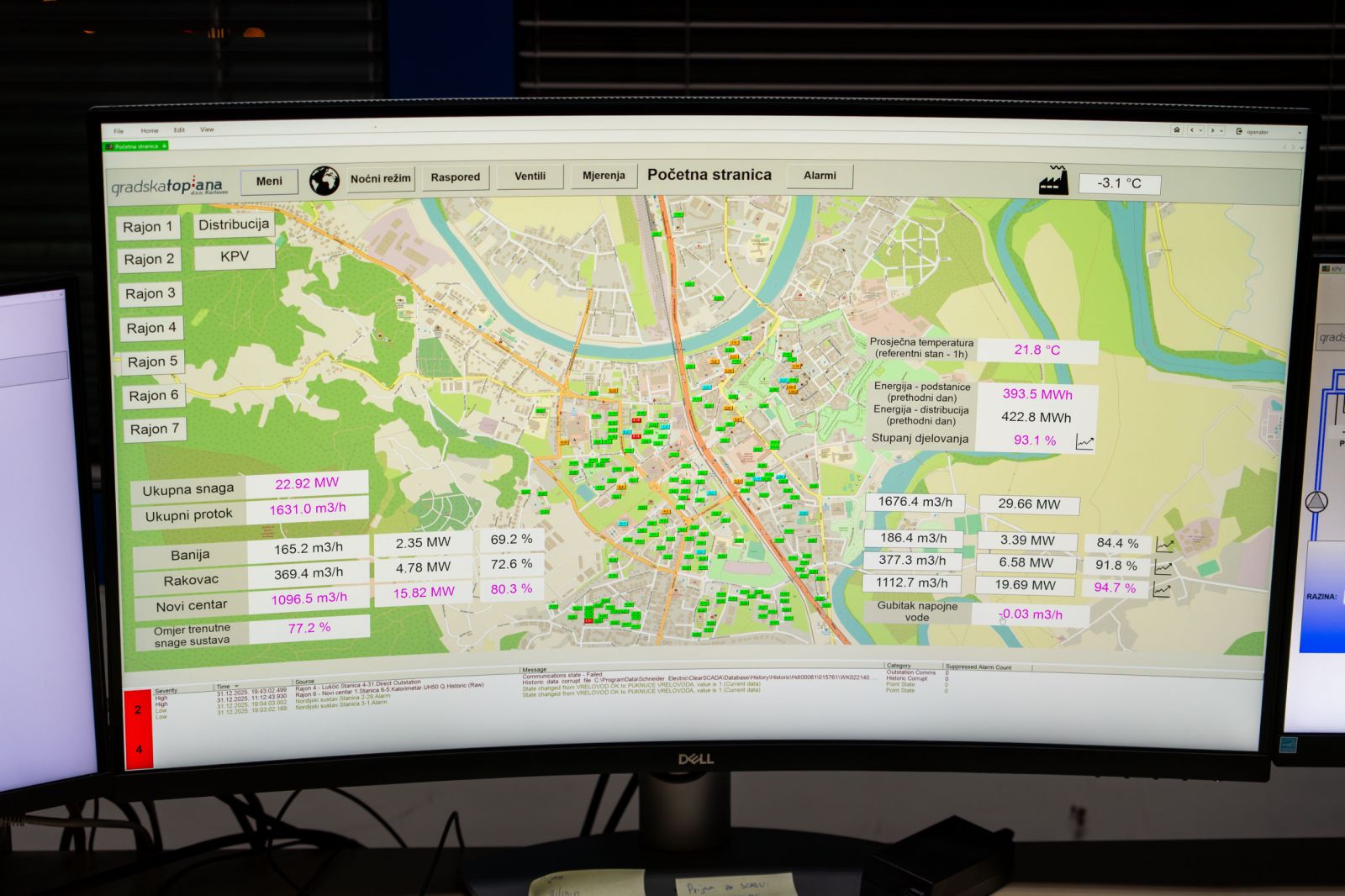Click the Ventili button

(x=530, y=177)
